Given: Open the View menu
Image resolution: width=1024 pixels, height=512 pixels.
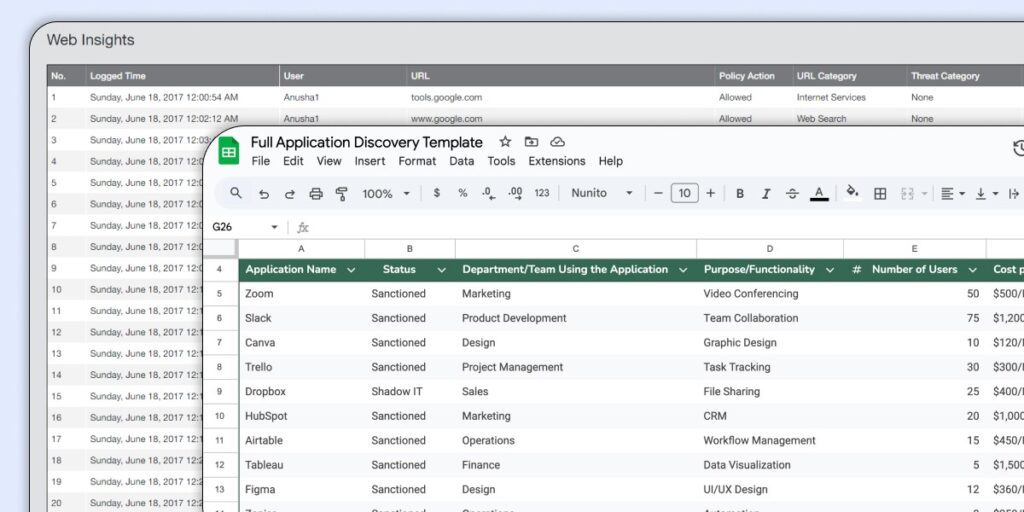Looking at the screenshot, I should coord(329,161).
